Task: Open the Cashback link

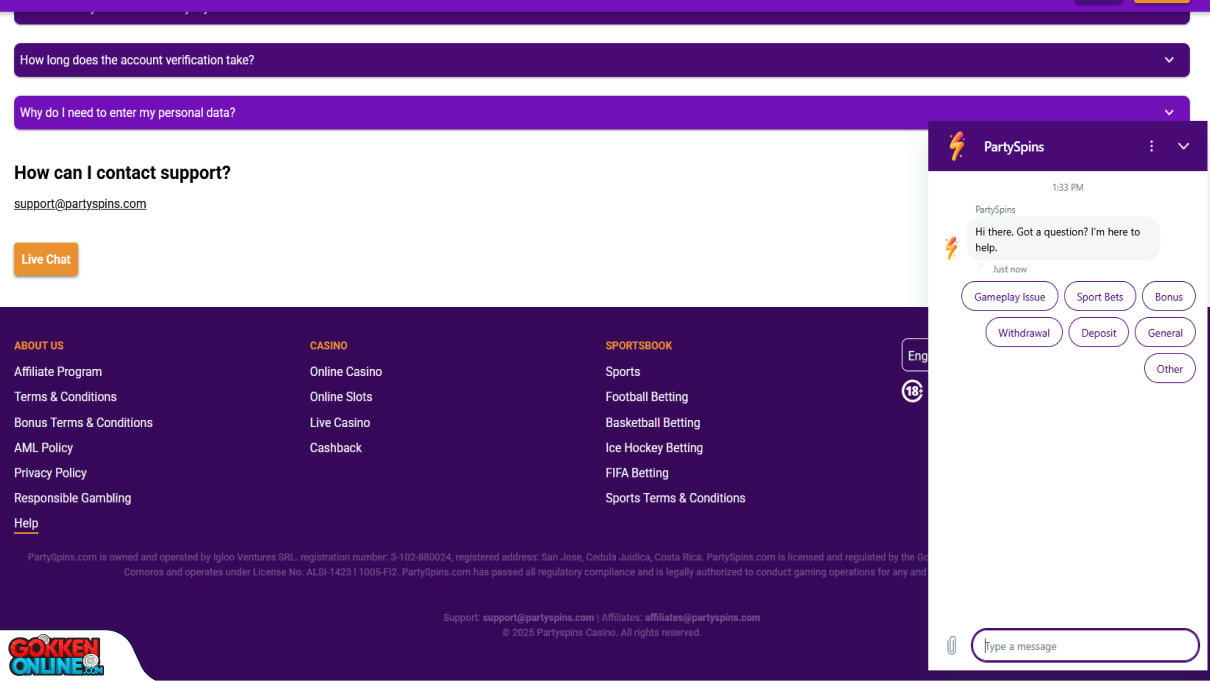Action: point(336,448)
